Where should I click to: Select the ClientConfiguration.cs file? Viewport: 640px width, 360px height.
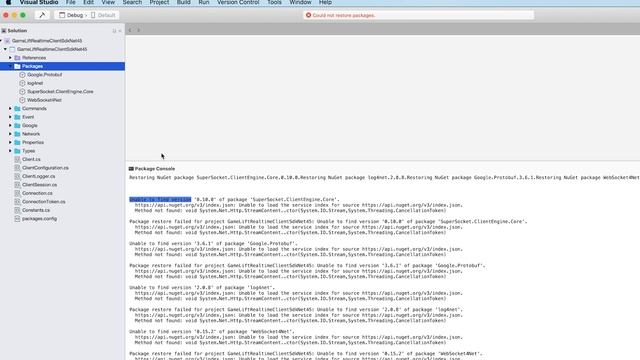(45, 168)
